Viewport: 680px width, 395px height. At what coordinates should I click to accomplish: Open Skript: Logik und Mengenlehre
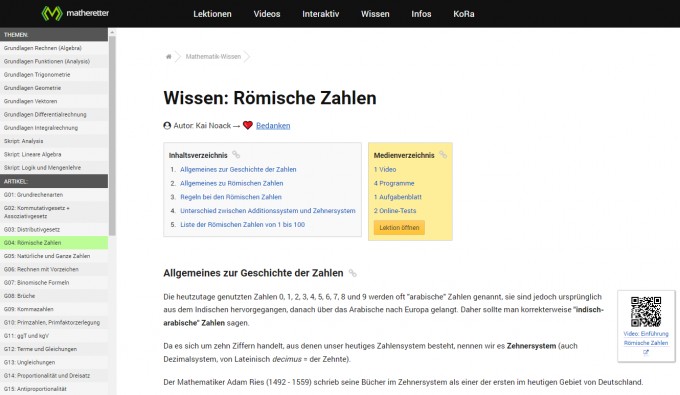pyautogui.click(x=54, y=167)
